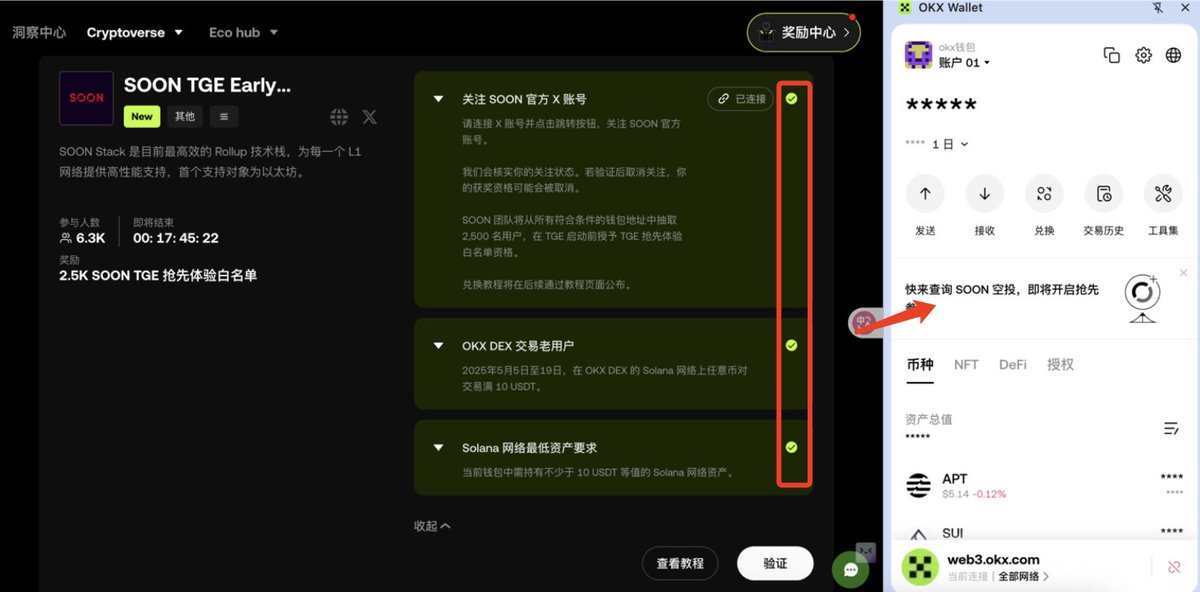Image resolution: width=1200 pixels, height=592 pixels.
Task: Disconnect web3.okx.com via unlink icon
Action: (x=1174, y=567)
